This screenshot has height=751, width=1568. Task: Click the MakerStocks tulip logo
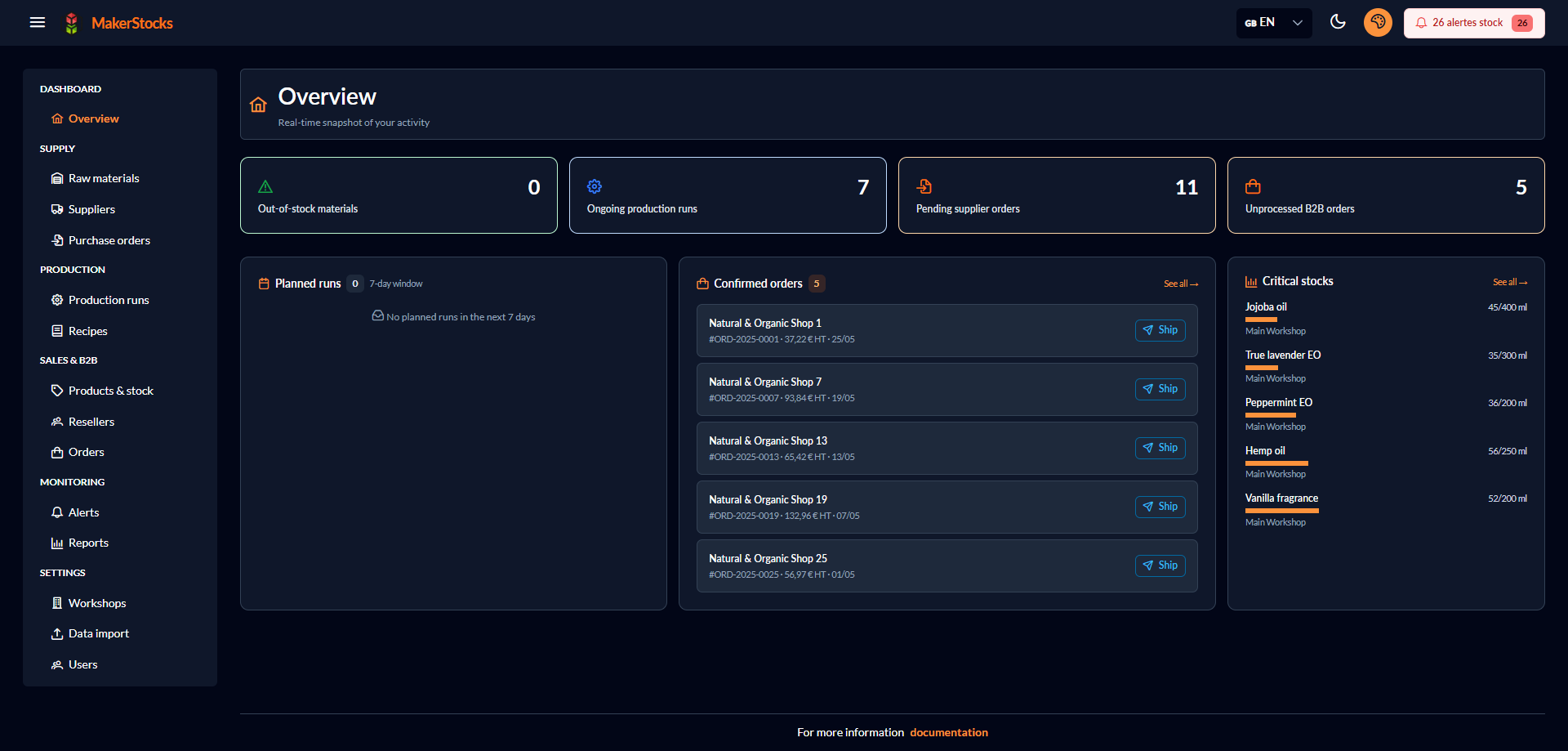[72, 23]
